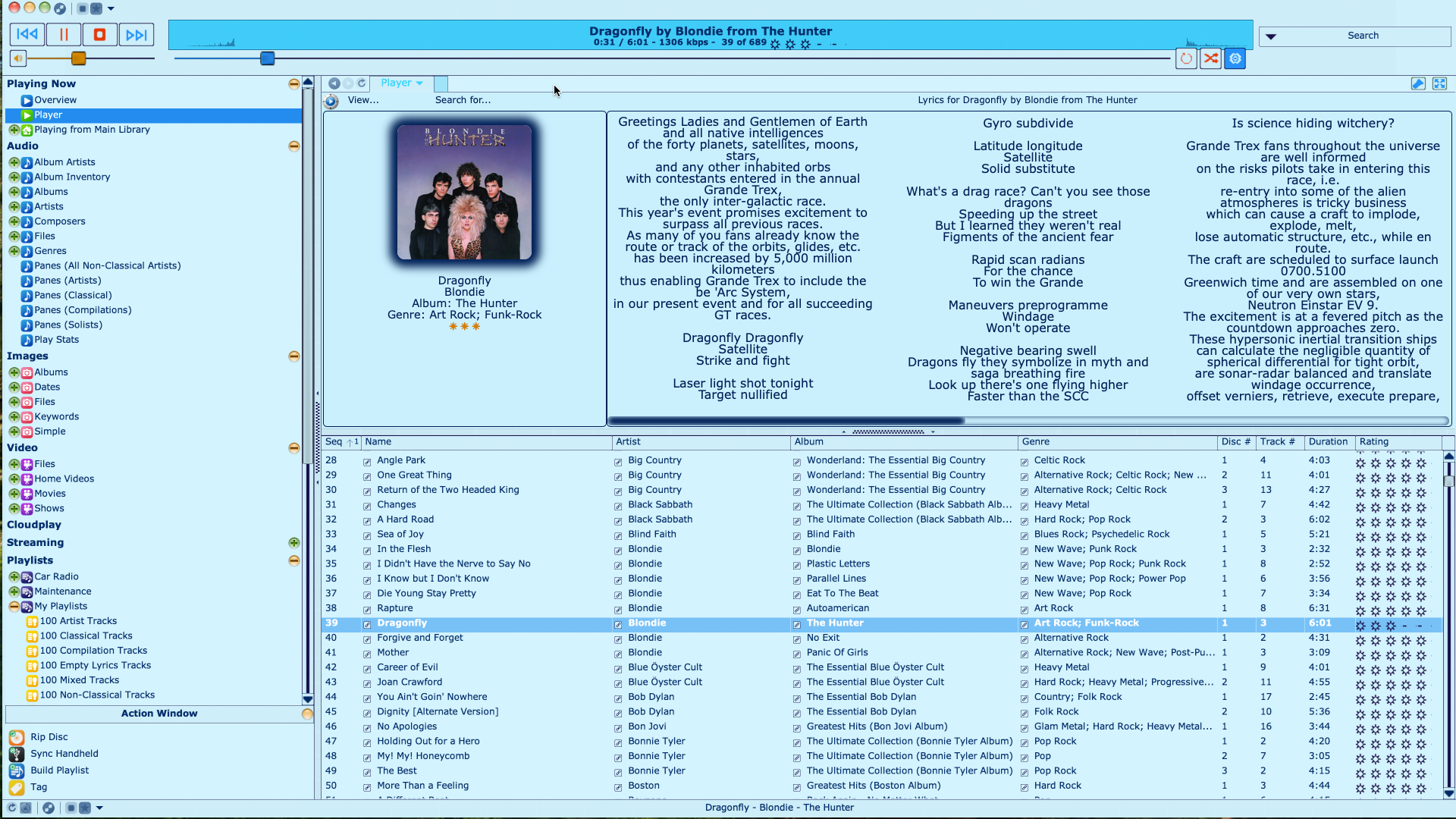
Task: Toggle the checkbox beside Artist Bon Jovi
Action: (x=618, y=728)
